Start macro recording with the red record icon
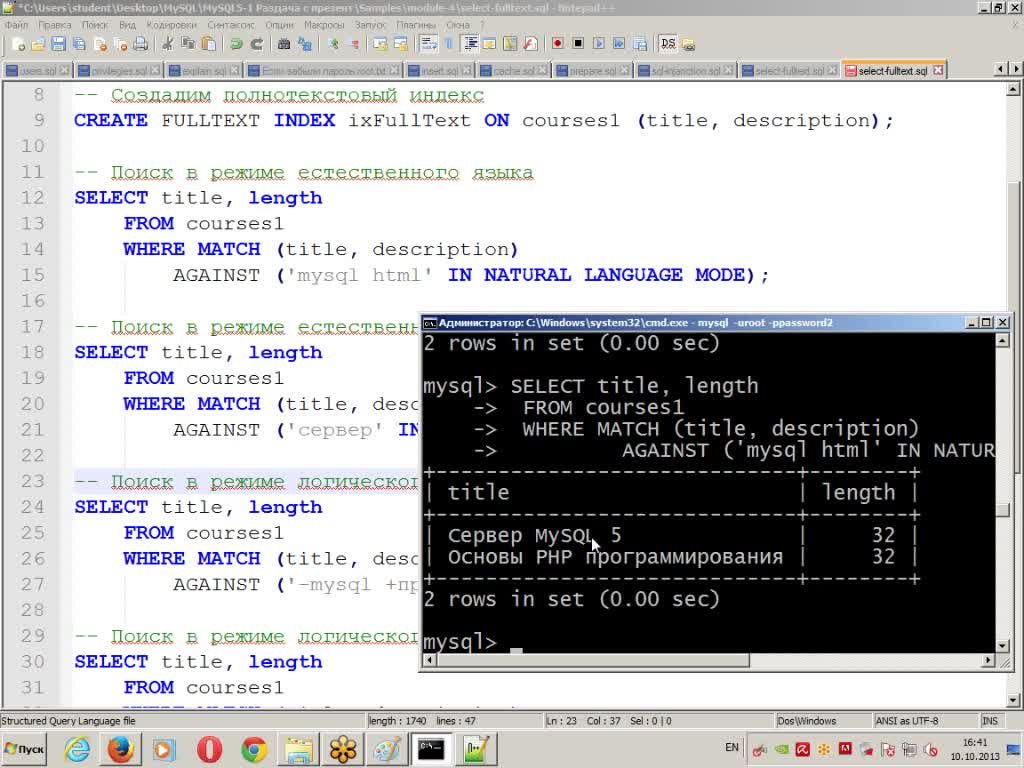The width and height of the screenshot is (1024, 768). (x=558, y=44)
